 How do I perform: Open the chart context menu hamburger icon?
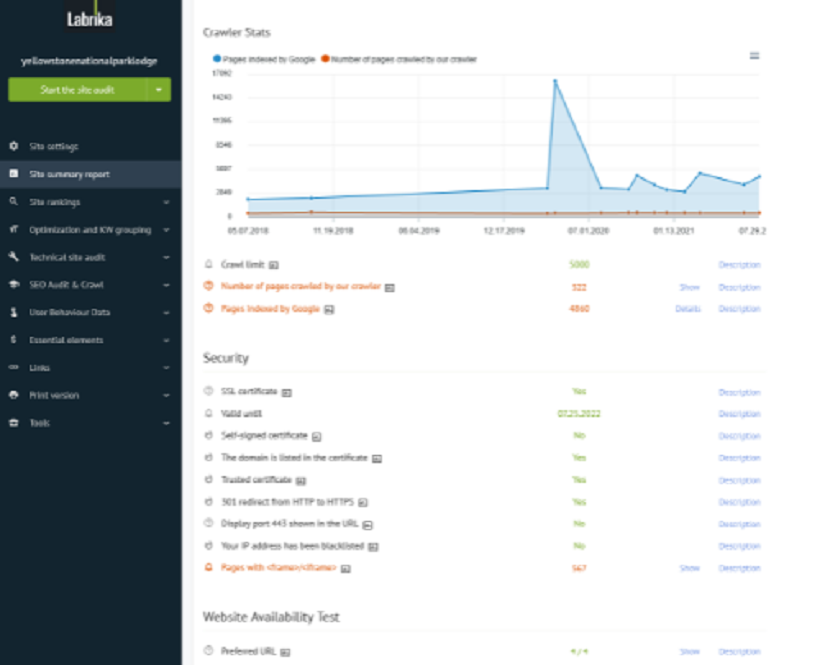(757, 57)
